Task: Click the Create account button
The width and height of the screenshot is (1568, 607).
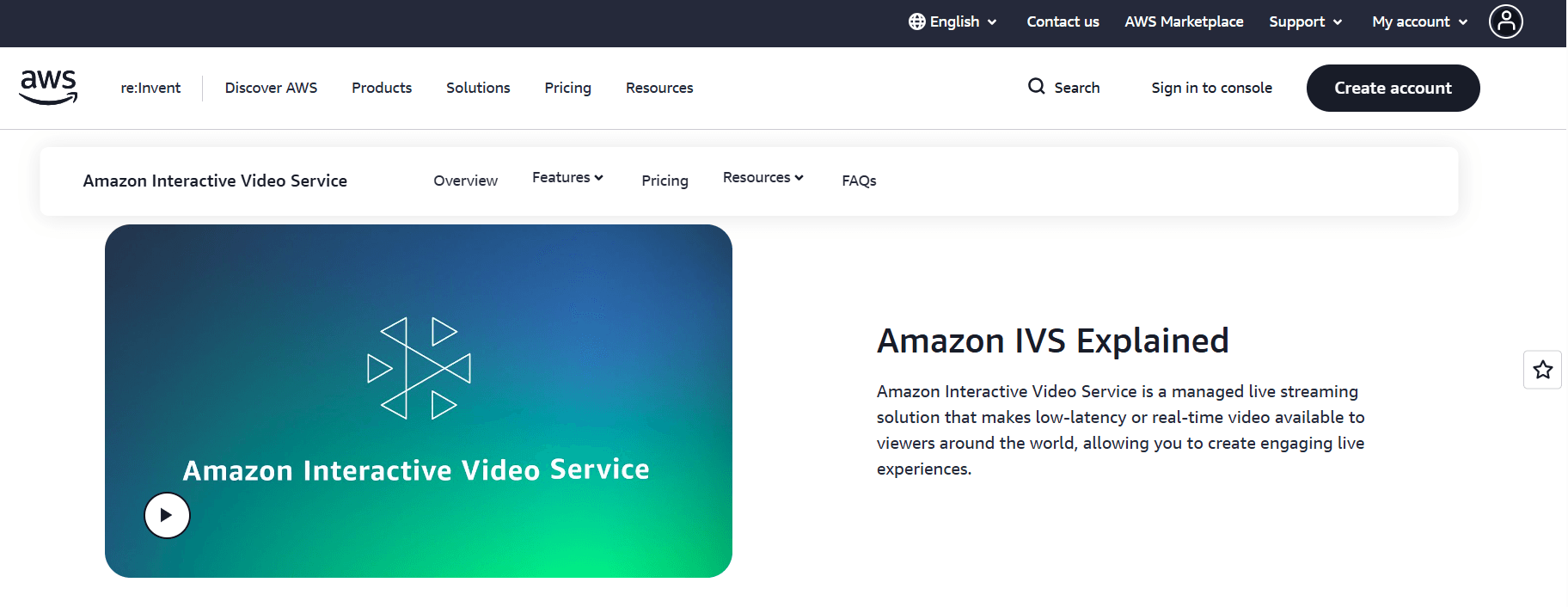Action: [1393, 88]
